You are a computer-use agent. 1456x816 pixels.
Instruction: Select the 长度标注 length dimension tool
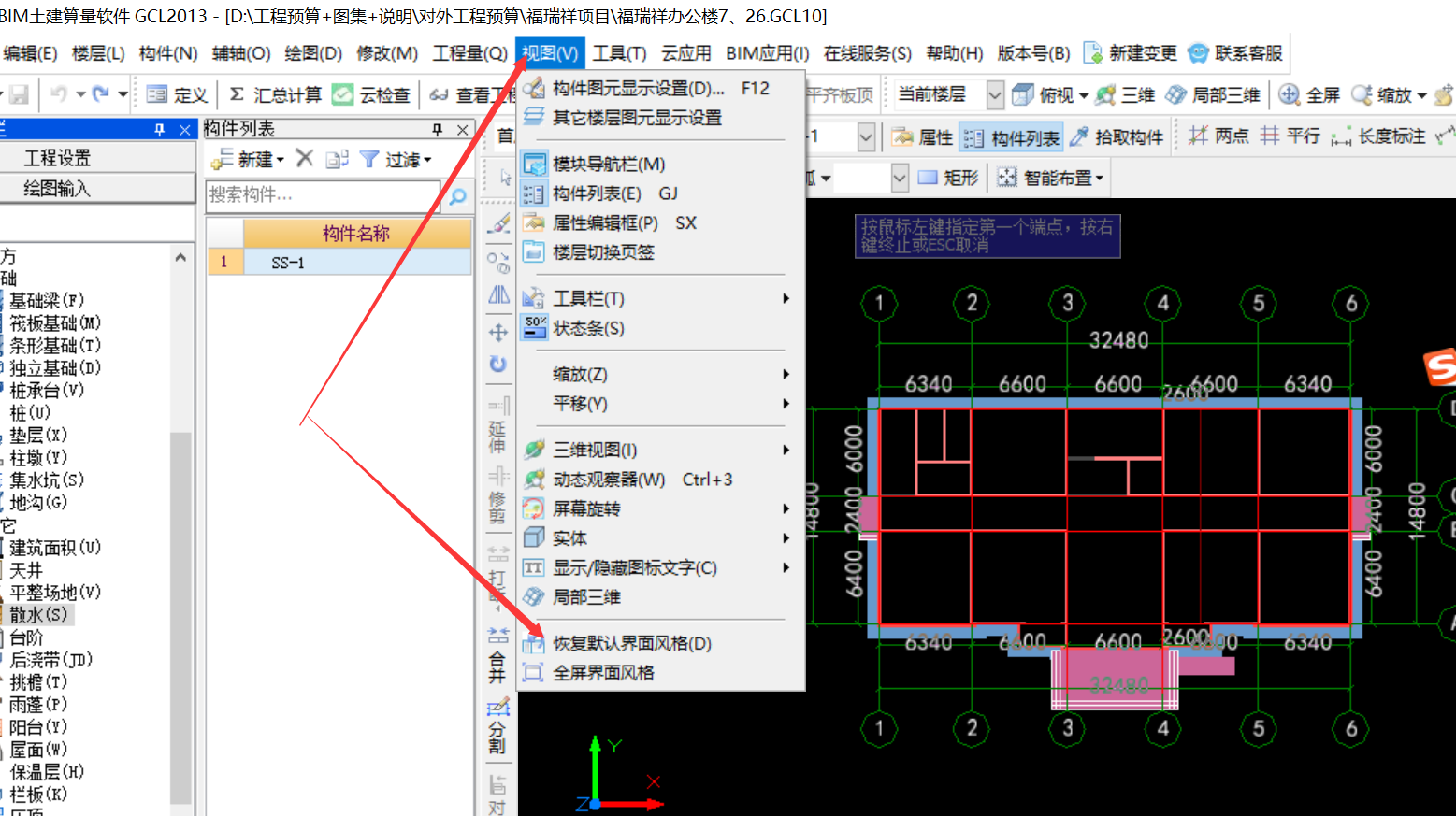click(x=1378, y=136)
